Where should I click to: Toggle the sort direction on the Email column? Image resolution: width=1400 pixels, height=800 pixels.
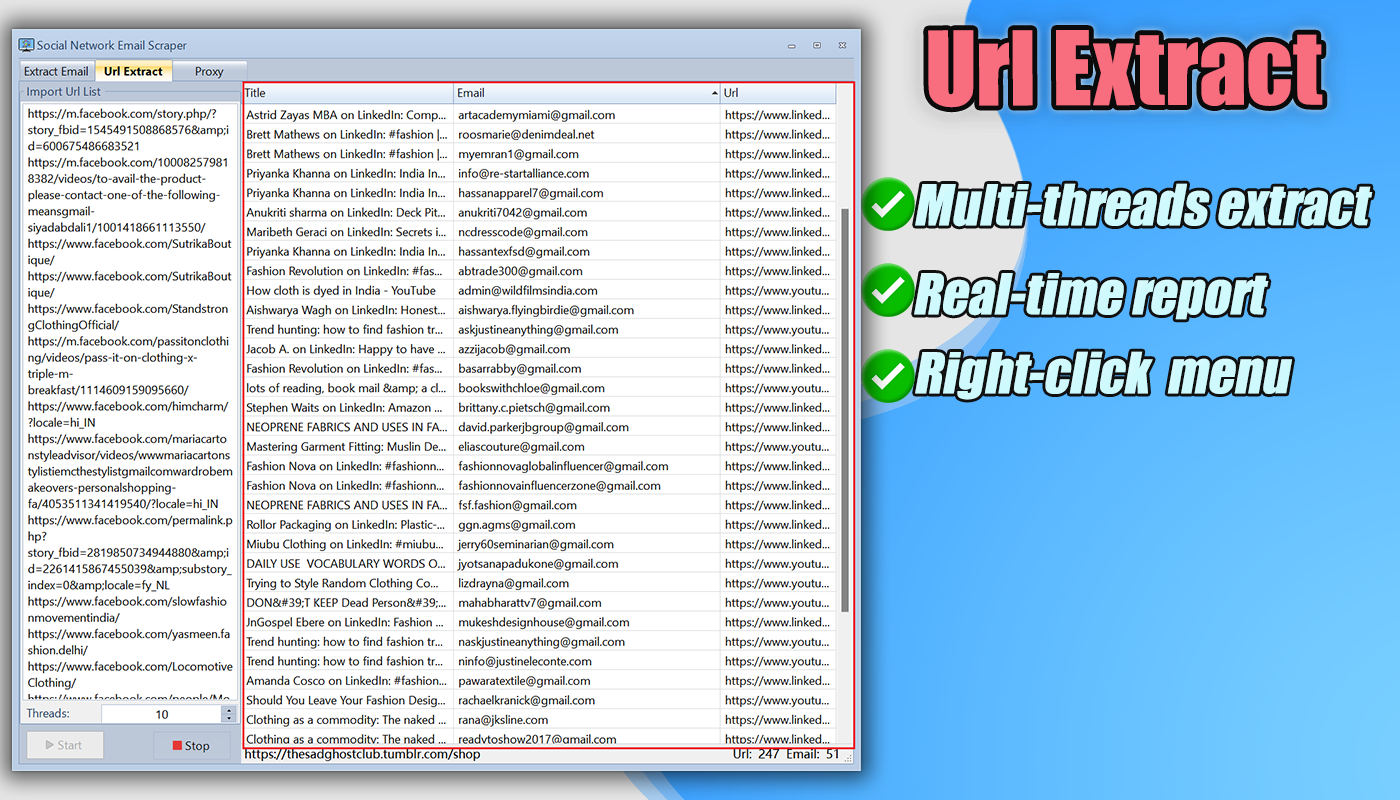585,92
